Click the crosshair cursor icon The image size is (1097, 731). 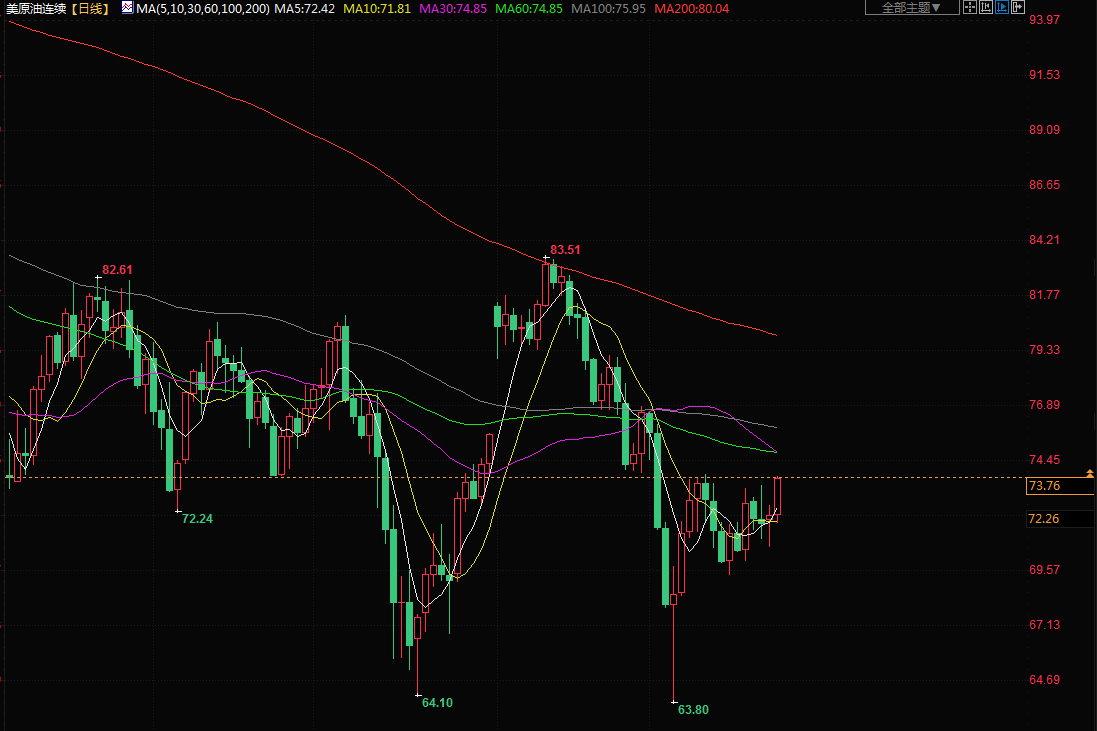pyautogui.click(x=969, y=8)
